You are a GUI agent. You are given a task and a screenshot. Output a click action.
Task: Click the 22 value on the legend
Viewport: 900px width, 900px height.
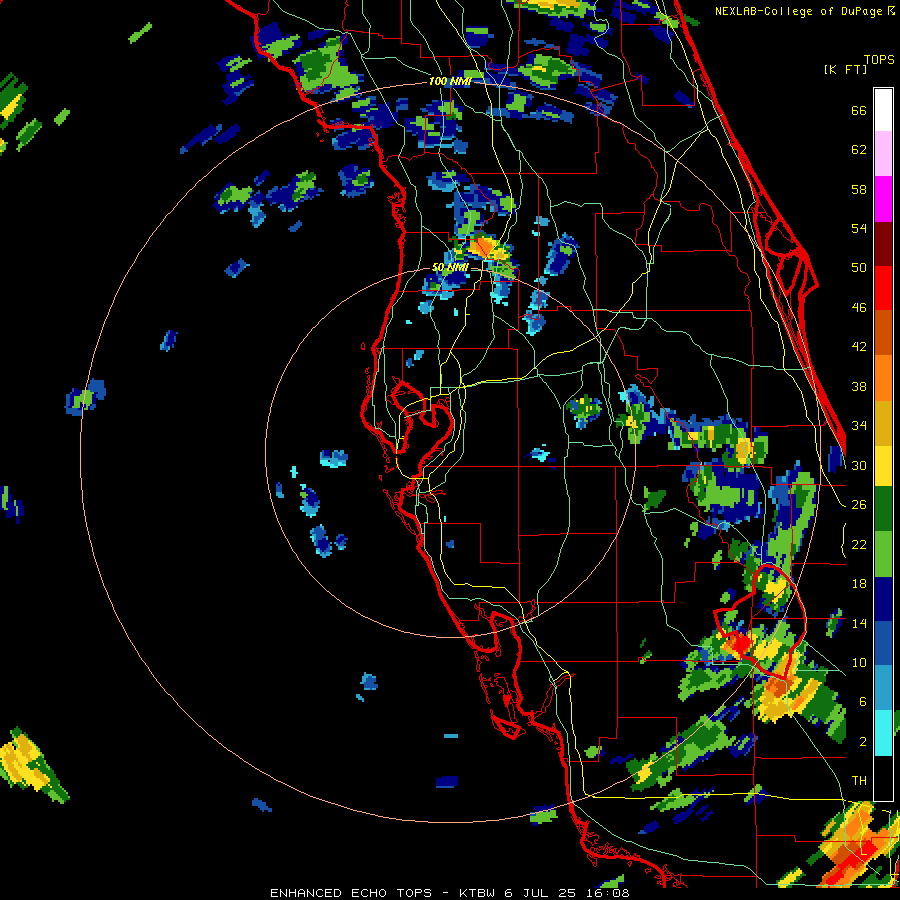click(859, 544)
